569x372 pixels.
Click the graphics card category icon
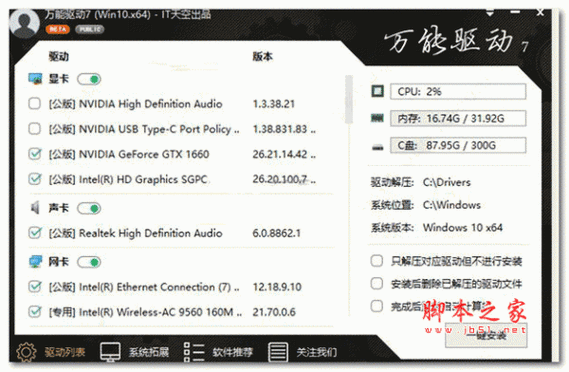[35, 79]
